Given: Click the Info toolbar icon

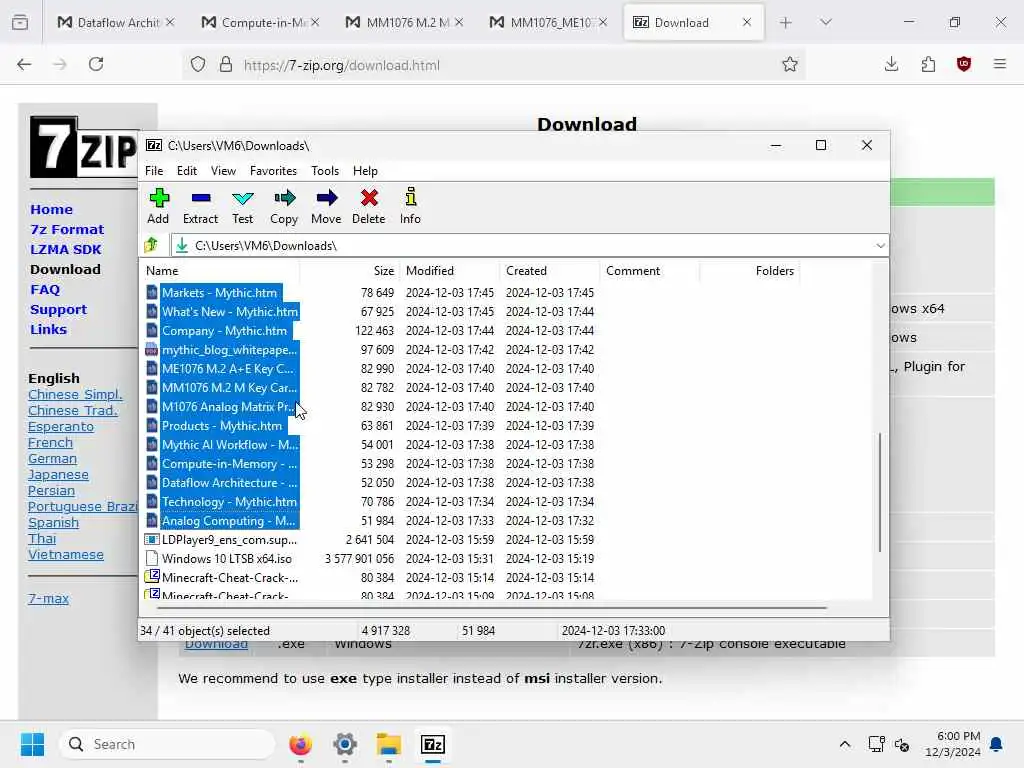Looking at the screenshot, I should (x=410, y=197).
